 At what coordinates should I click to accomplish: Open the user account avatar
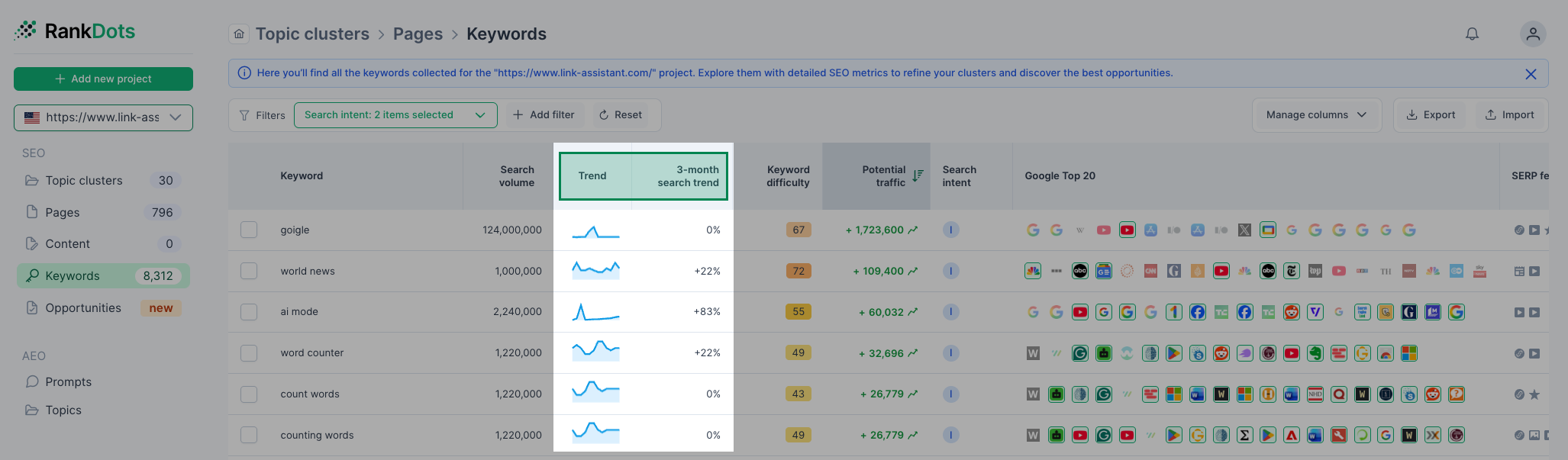point(1533,34)
